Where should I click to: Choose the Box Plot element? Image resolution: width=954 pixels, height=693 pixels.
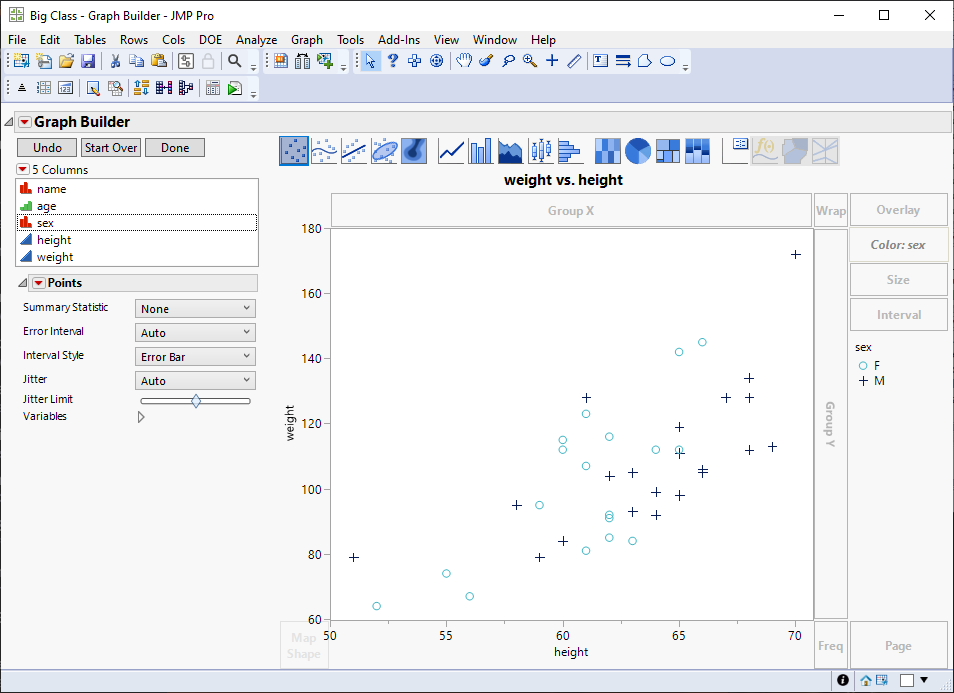coord(542,150)
